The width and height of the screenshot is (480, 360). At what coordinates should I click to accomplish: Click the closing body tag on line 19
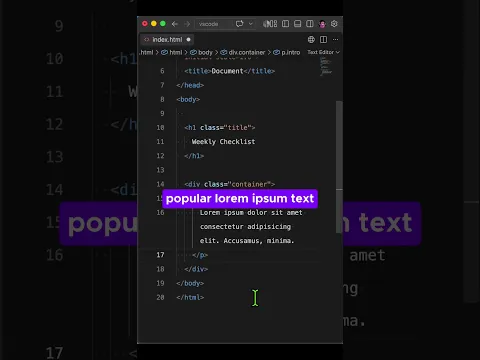pyautogui.click(x=190, y=283)
